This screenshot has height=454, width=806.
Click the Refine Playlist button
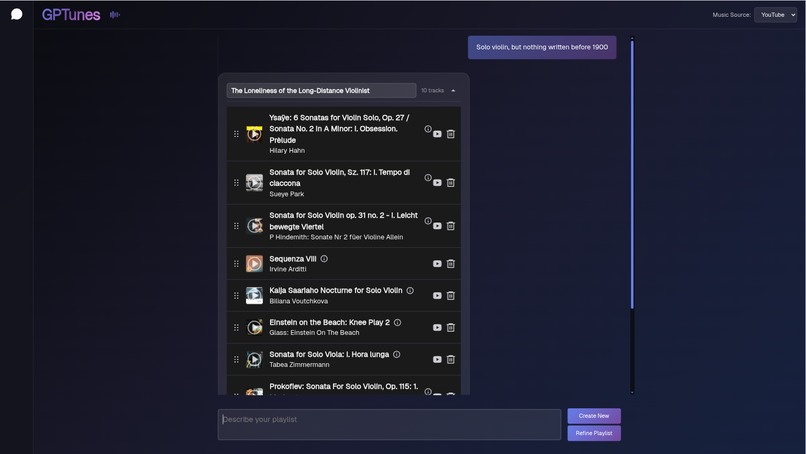594,433
